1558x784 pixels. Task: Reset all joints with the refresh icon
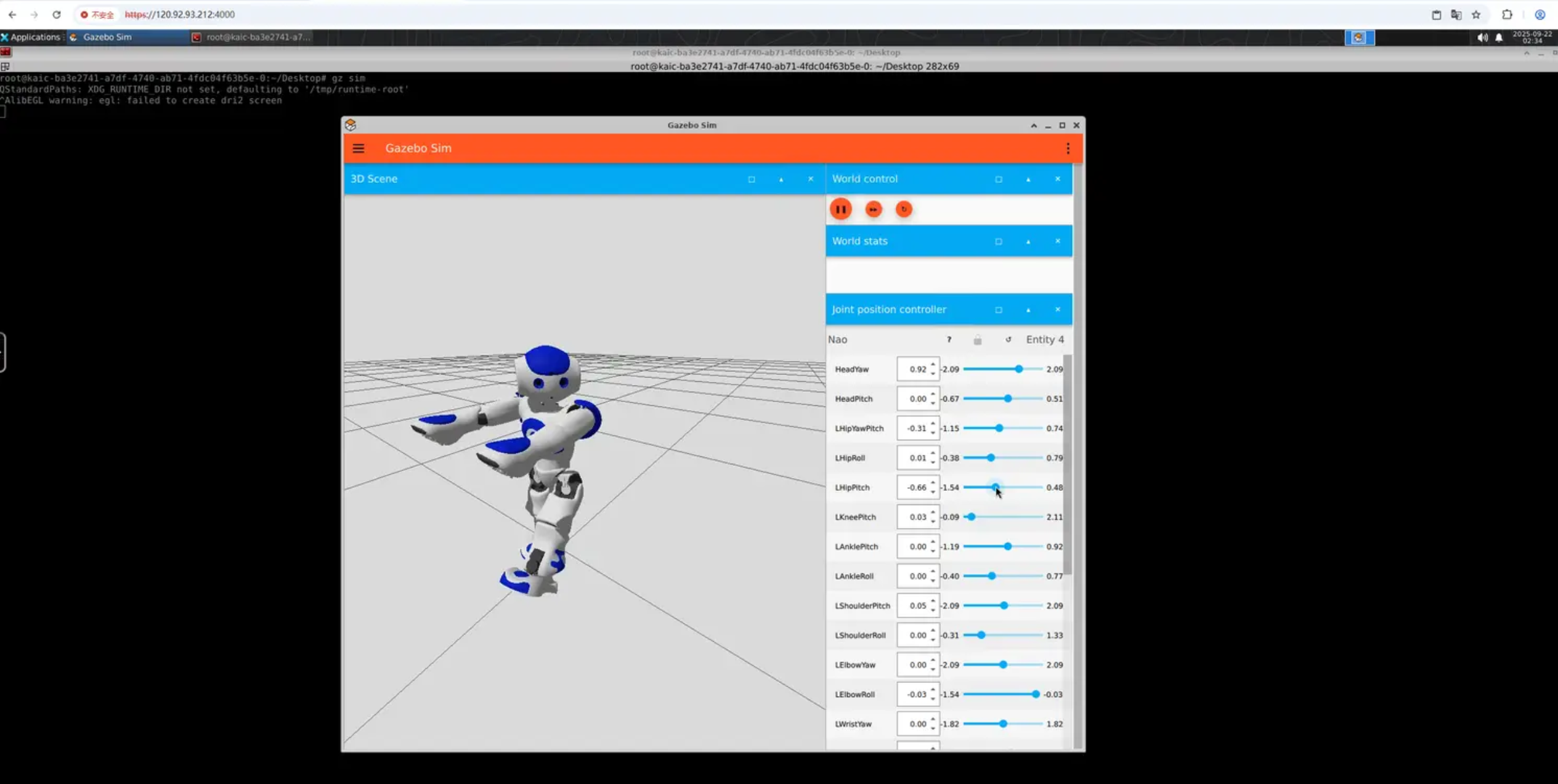coord(1008,339)
